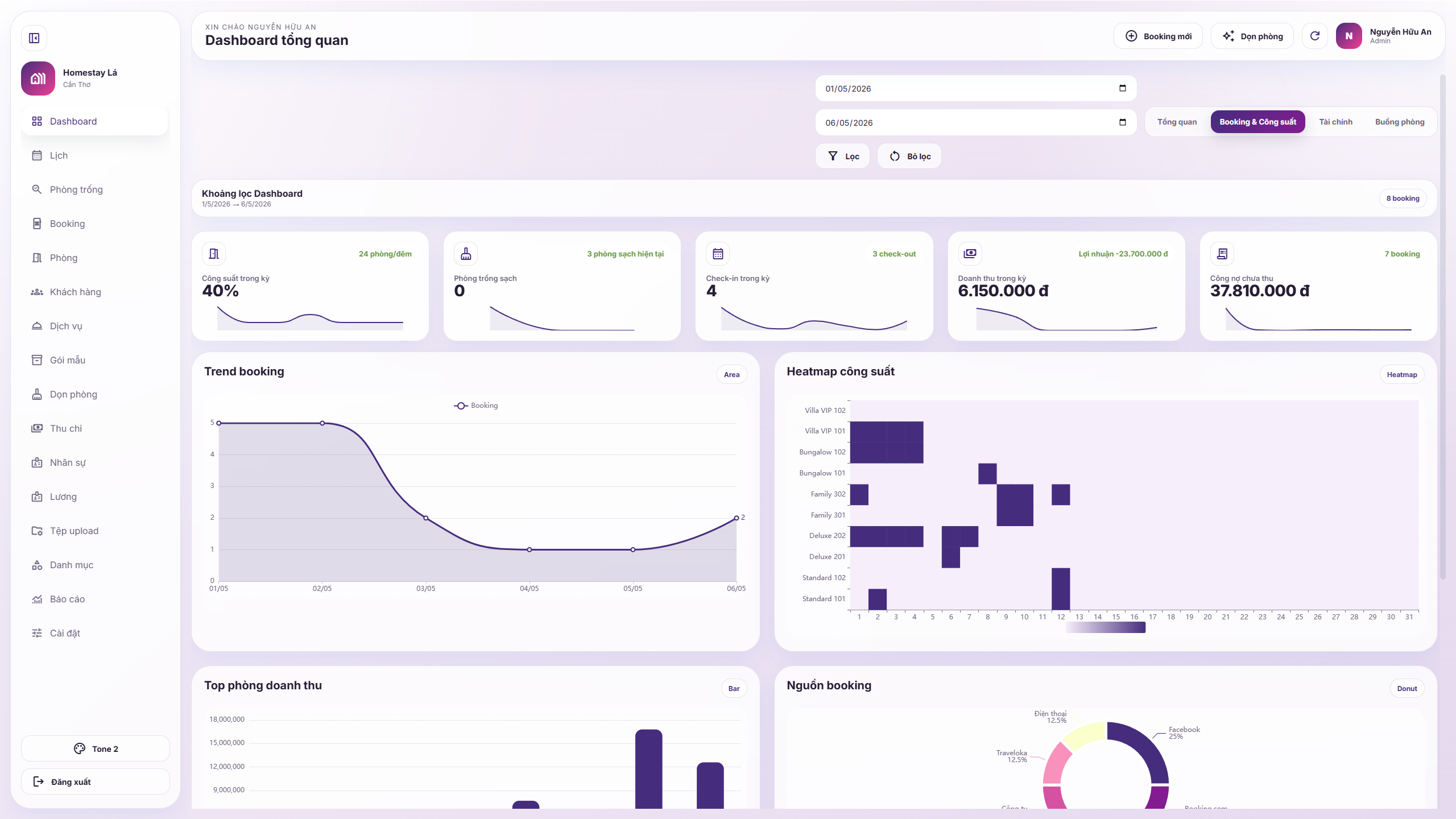Select the Booking & Công suất tab

(1258, 122)
